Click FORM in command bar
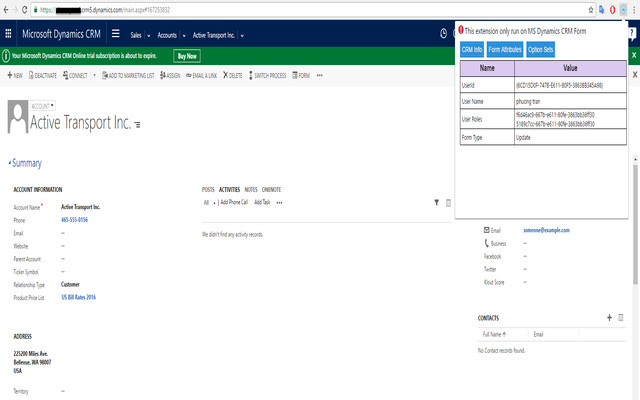This screenshot has height=400, width=640. (301, 76)
